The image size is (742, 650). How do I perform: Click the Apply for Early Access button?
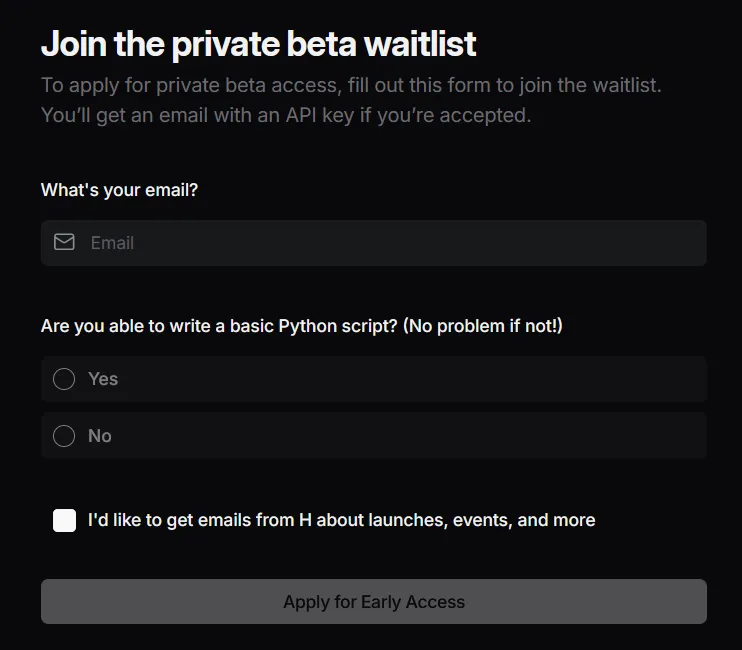click(x=374, y=601)
